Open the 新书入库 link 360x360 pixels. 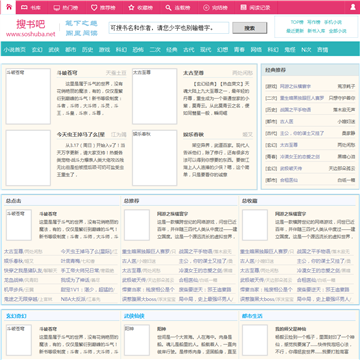pos(316,31)
